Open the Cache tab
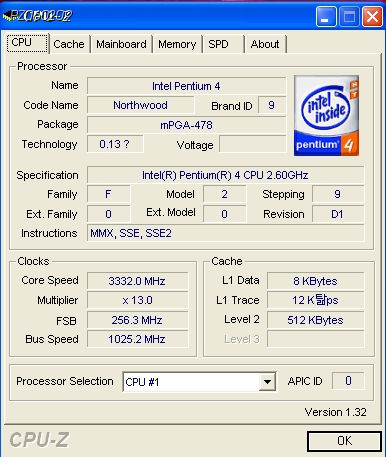 (x=69, y=44)
